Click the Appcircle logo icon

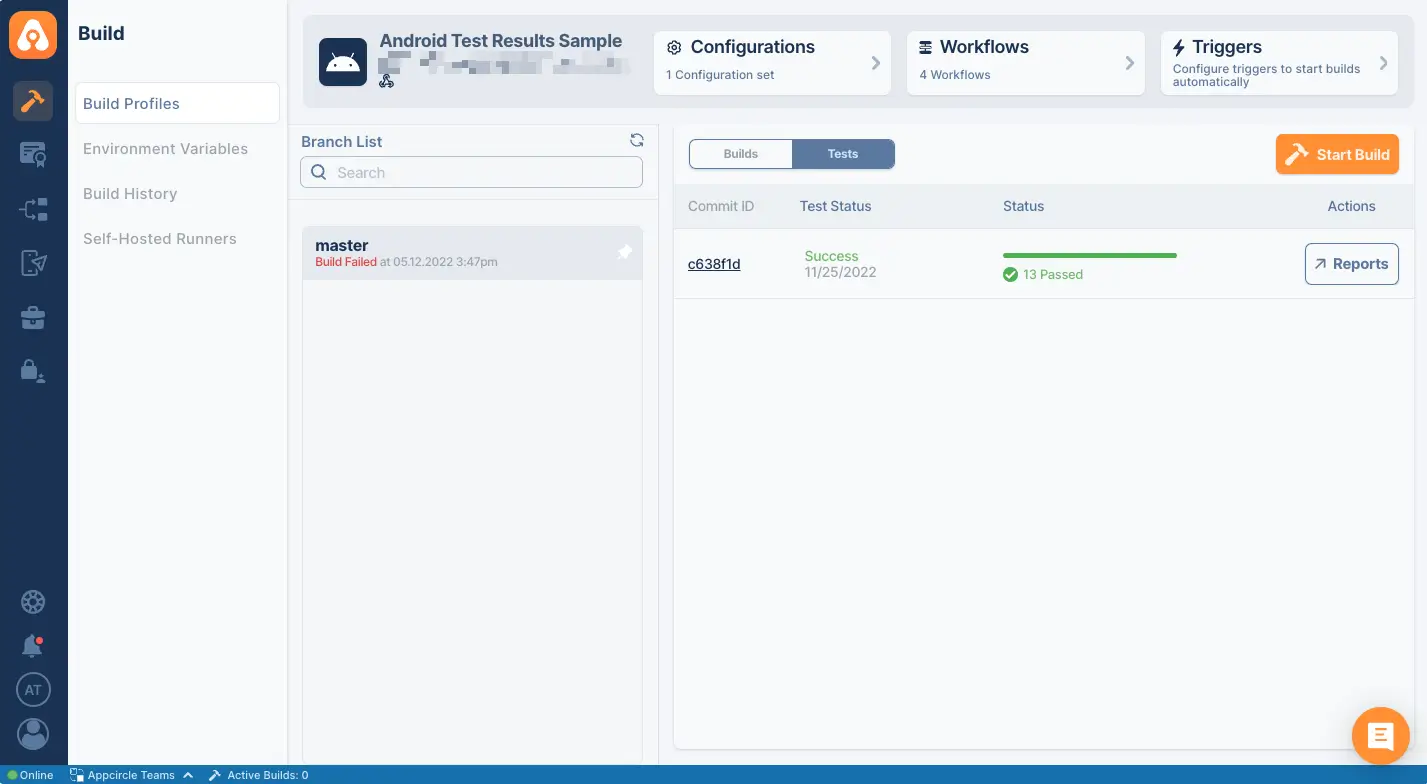(33, 34)
